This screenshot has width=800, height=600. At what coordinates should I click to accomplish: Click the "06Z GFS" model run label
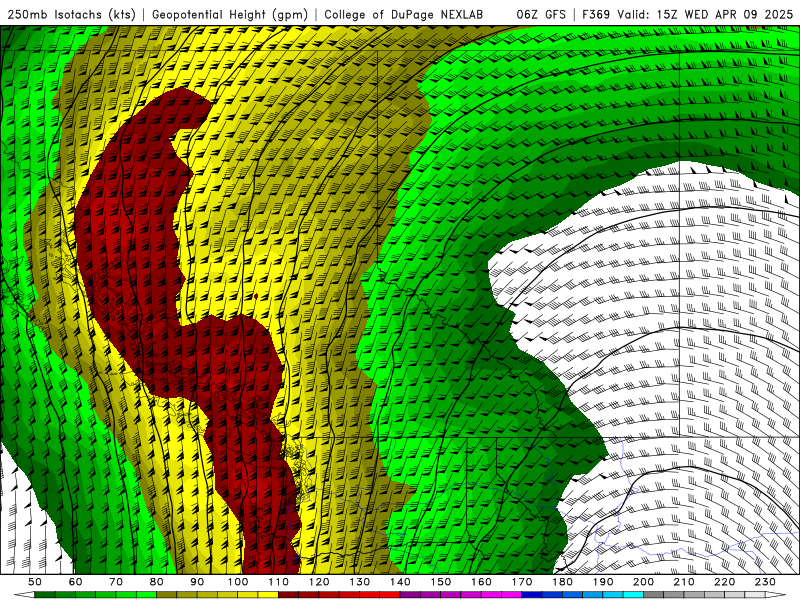click(541, 14)
